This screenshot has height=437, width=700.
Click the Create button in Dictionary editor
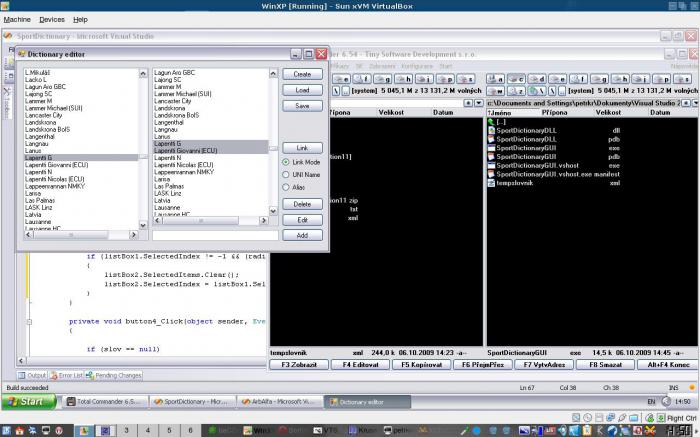(302, 74)
